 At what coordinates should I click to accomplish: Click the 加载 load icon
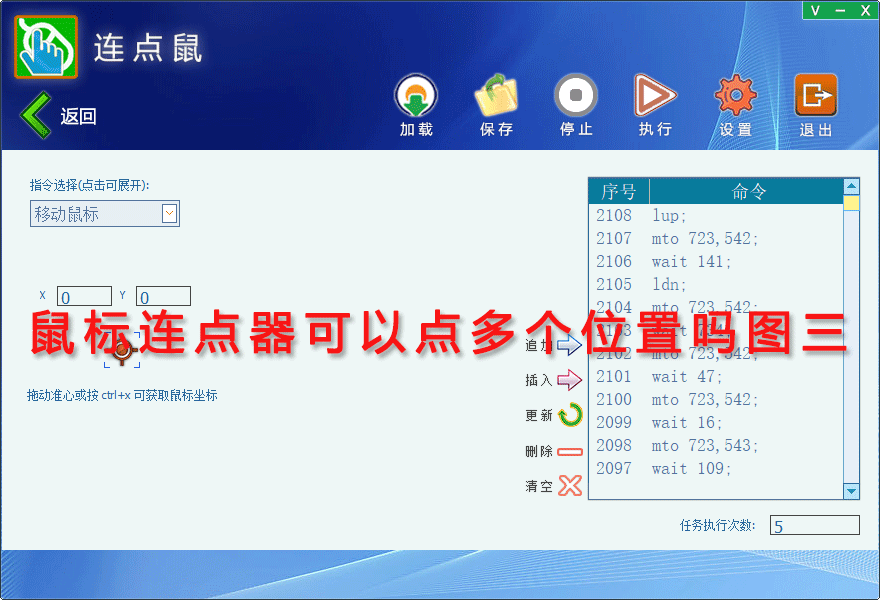[x=416, y=96]
